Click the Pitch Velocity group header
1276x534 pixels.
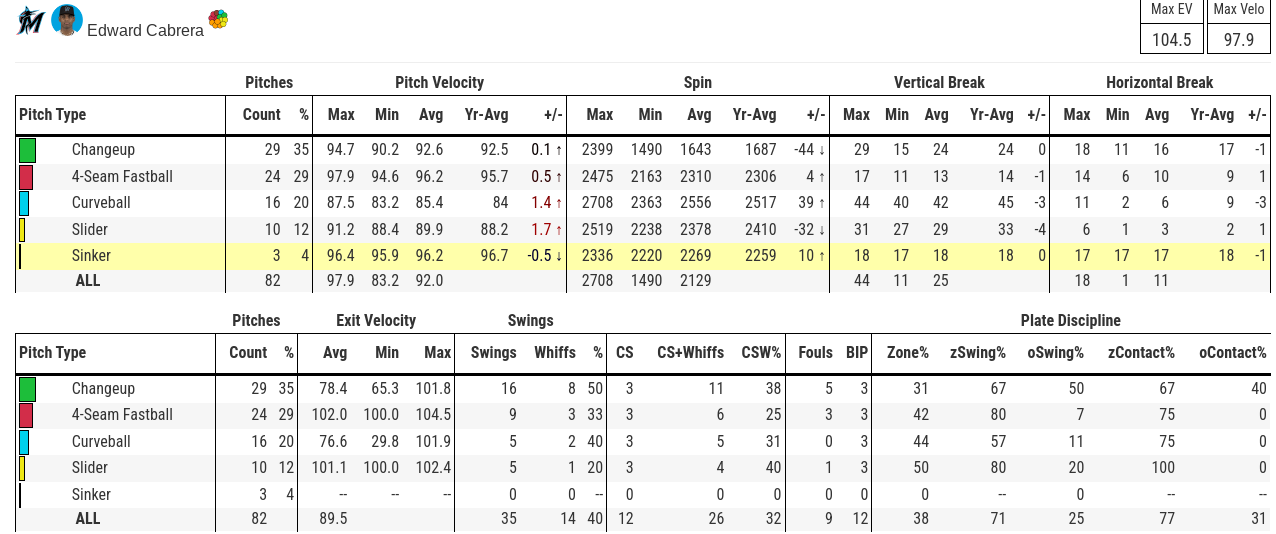pyautogui.click(x=439, y=83)
